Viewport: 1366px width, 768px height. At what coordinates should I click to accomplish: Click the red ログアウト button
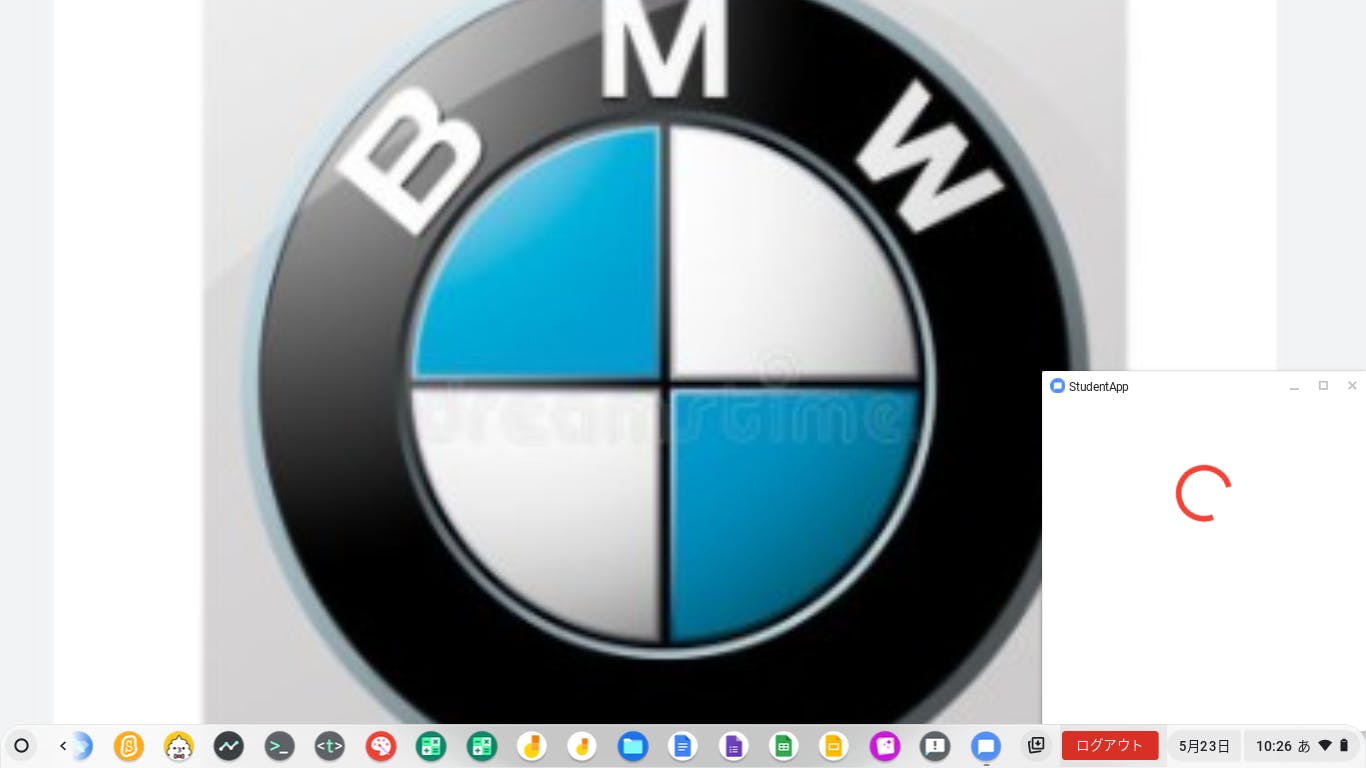click(x=1109, y=746)
